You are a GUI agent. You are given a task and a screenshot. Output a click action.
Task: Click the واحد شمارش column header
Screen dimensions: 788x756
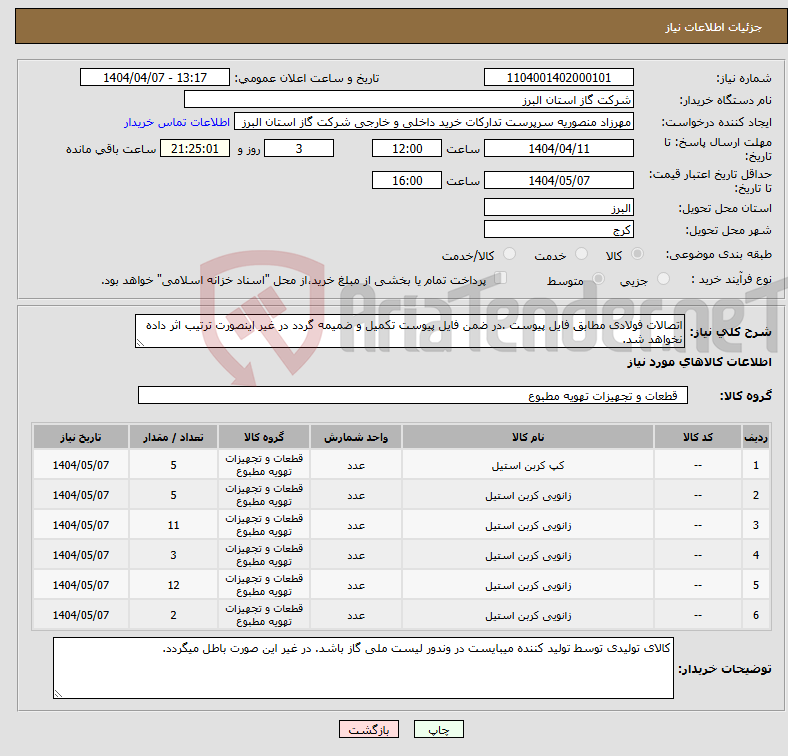[x=356, y=437]
